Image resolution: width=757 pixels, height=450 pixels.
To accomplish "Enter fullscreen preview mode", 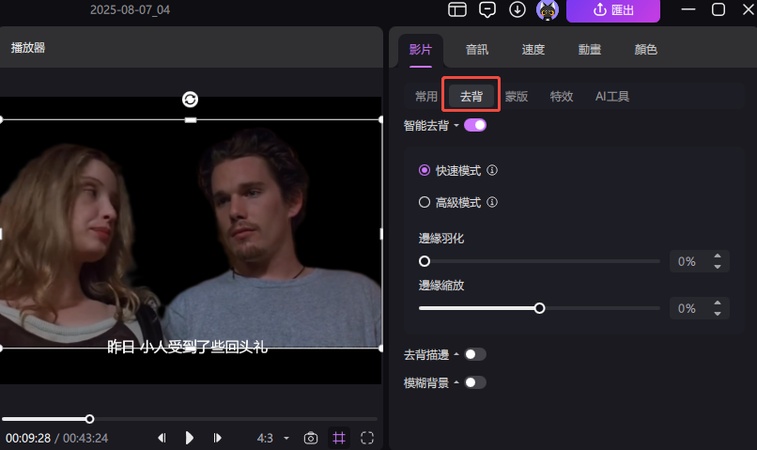I will (x=367, y=438).
